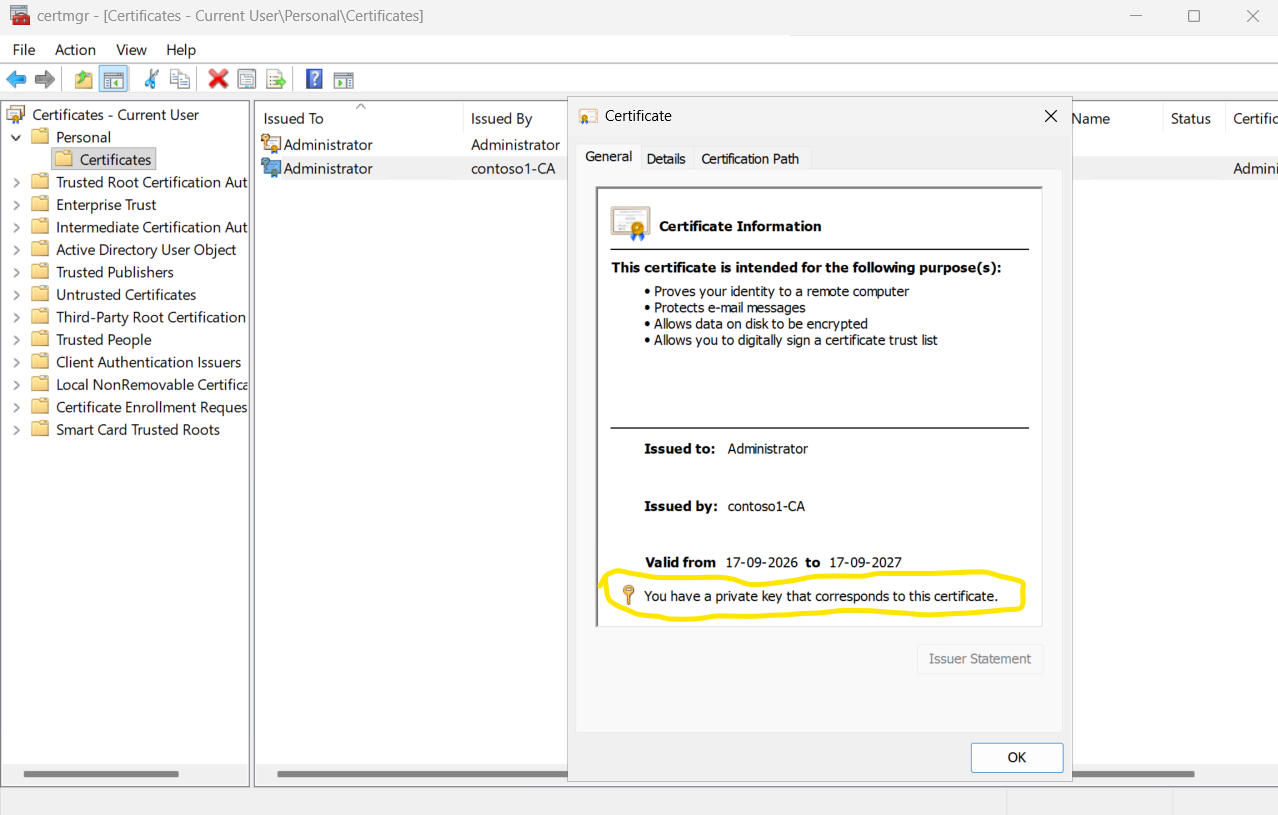1278x815 pixels.
Task: Open the View menu
Action: coord(131,49)
